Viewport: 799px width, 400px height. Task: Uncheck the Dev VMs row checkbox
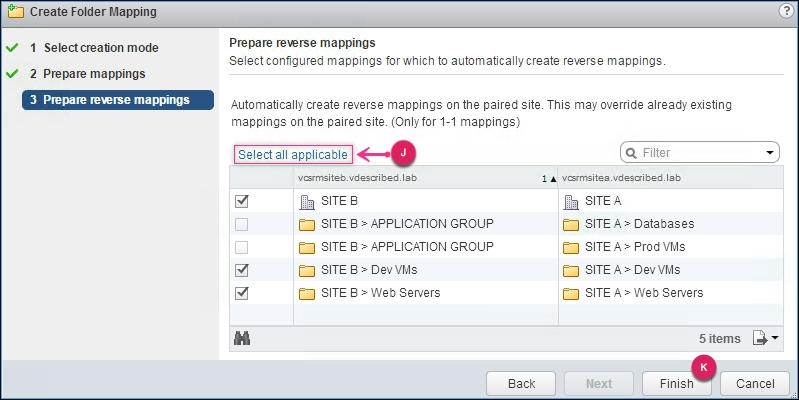click(242, 270)
